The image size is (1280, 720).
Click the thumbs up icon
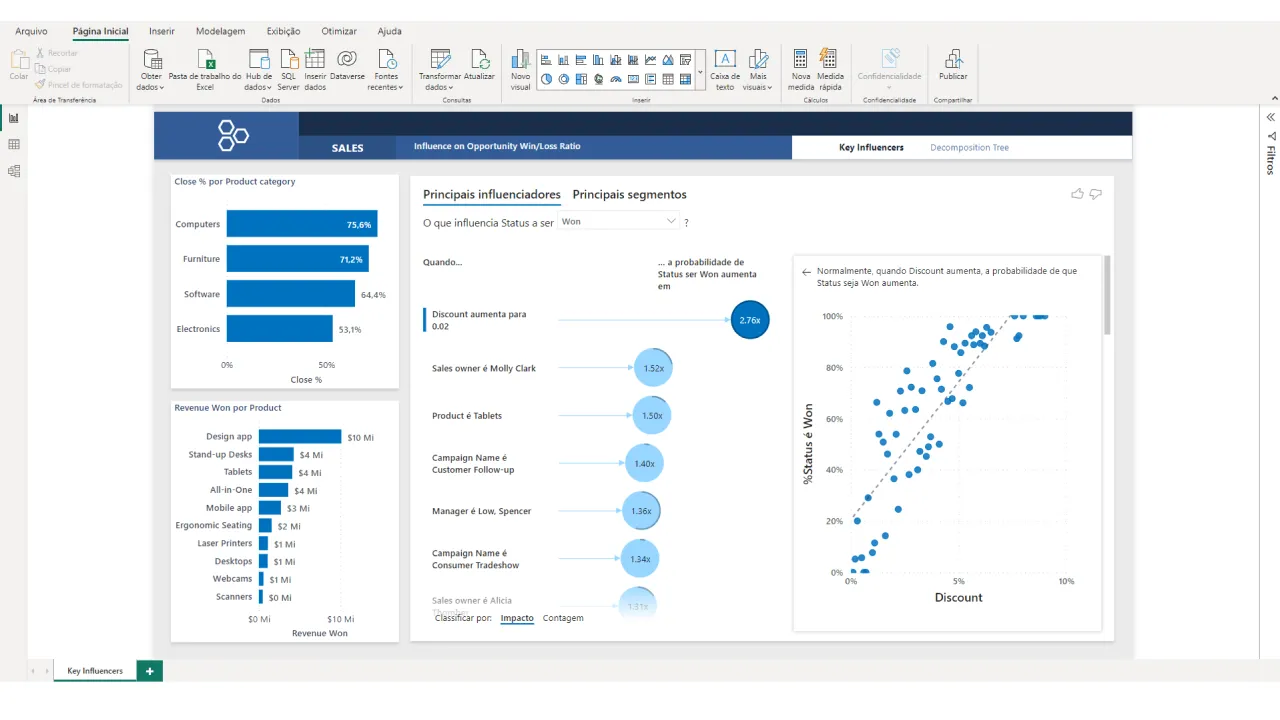[1077, 194]
